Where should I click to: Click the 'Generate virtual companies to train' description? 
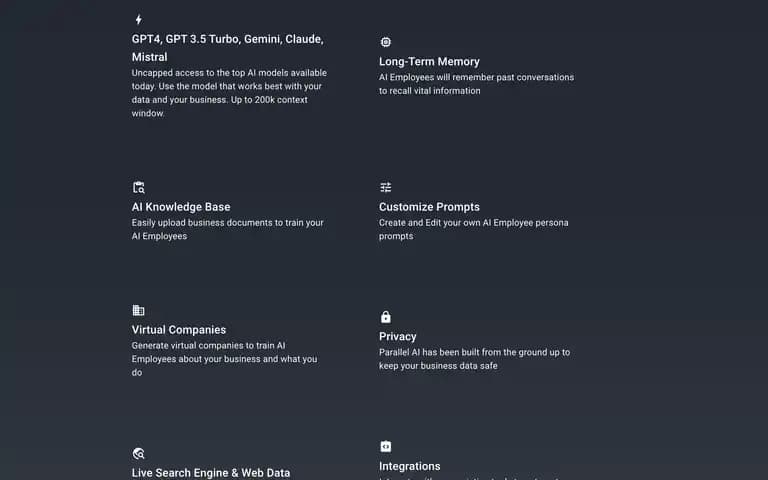pyautogui.click(x=224, y=359)
